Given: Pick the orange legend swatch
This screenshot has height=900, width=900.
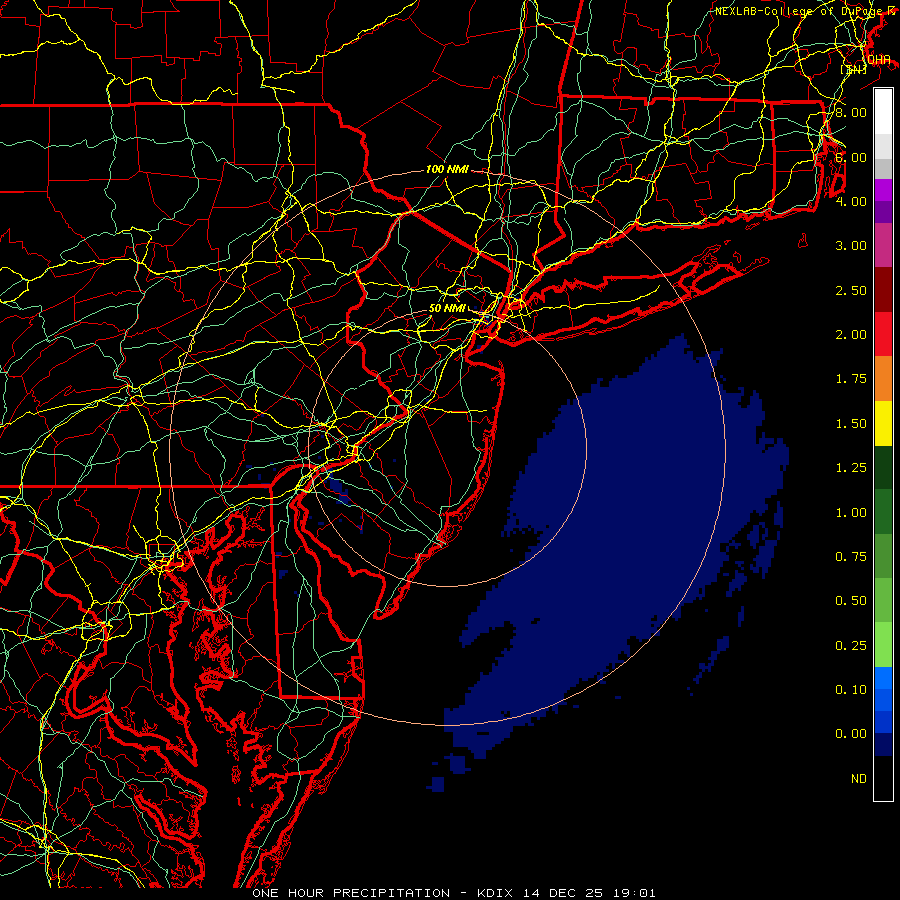Looking at the screenshot, I should tap(883, 378).
